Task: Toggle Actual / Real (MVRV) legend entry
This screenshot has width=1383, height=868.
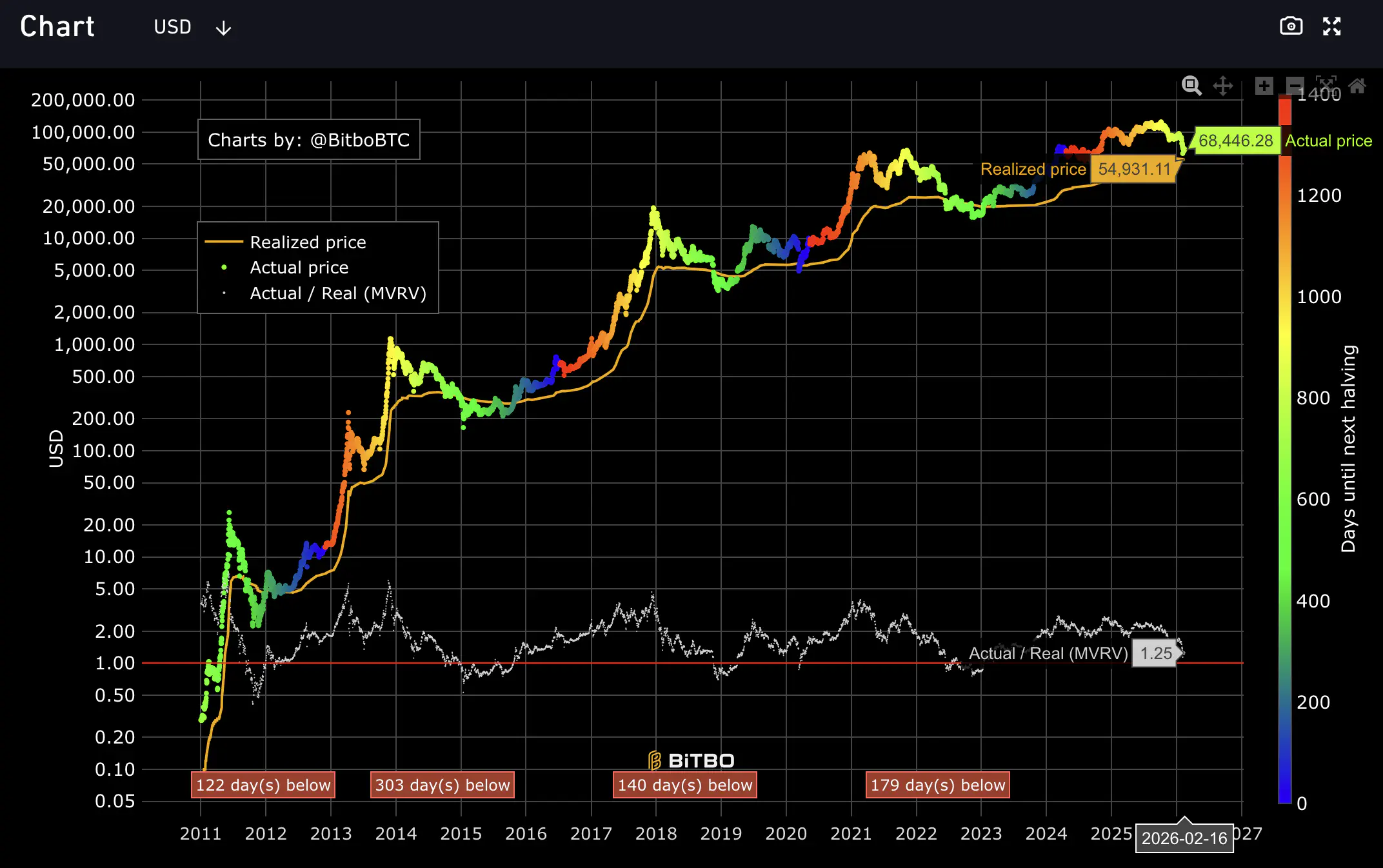Action: coord(337,293)
